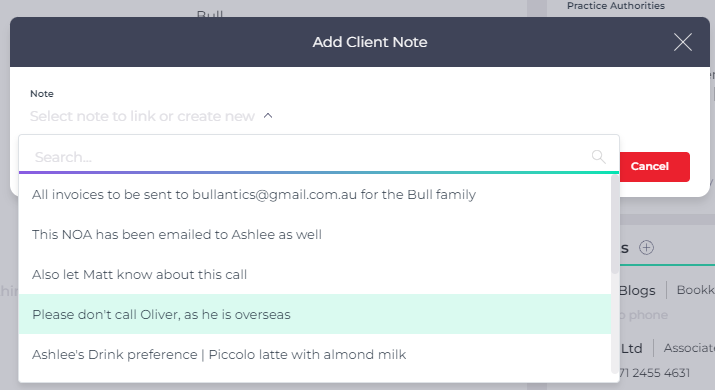Viewport: 715px width, 390px height.
Task: Close the Add Client Note dialog
Action: pyautogui.click(x=683, y=42)
